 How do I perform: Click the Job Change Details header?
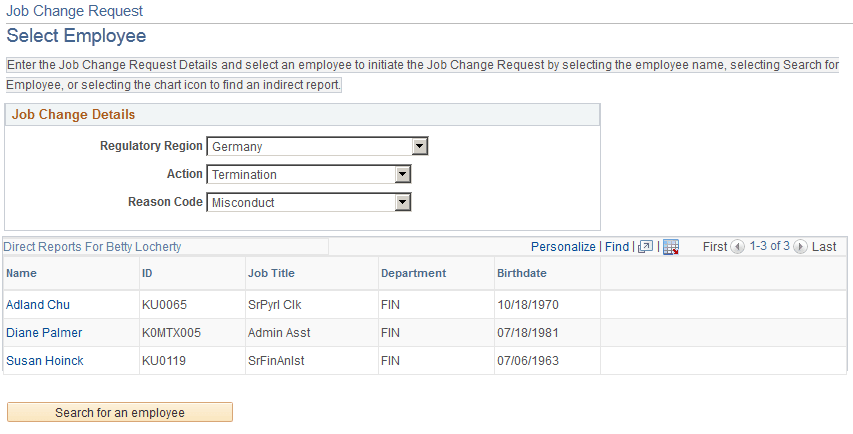pos(73,115)
